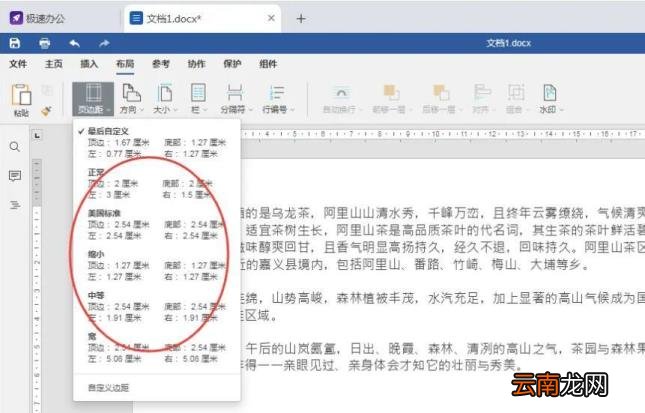Viewport: 645px width, 413px height.
Task: Switch to the 插入 ribbon tab
Action: [x=89, y=64]
